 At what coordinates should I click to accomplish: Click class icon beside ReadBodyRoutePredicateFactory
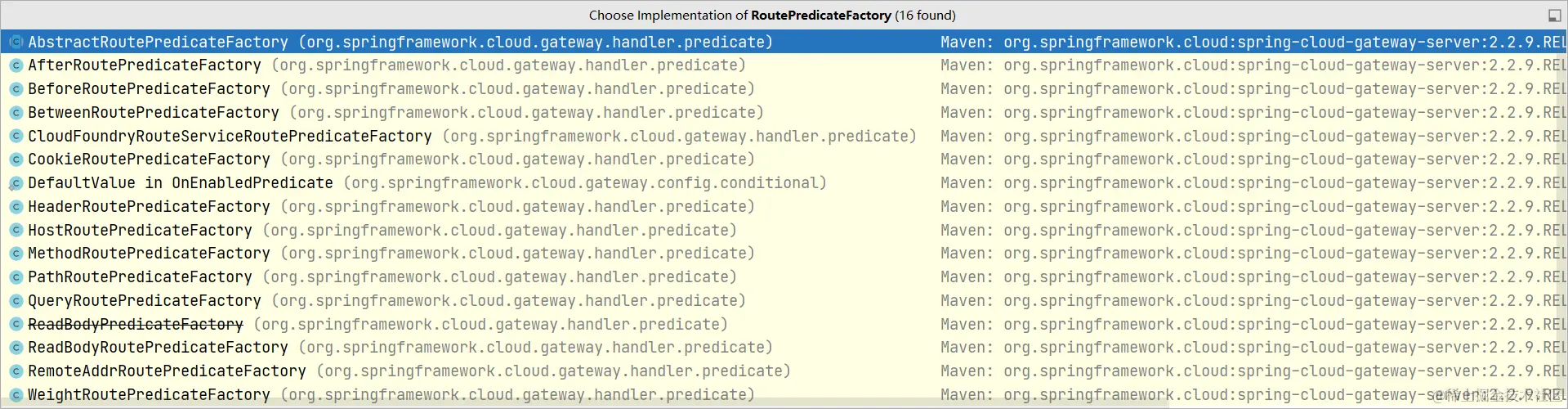[16, 348]
